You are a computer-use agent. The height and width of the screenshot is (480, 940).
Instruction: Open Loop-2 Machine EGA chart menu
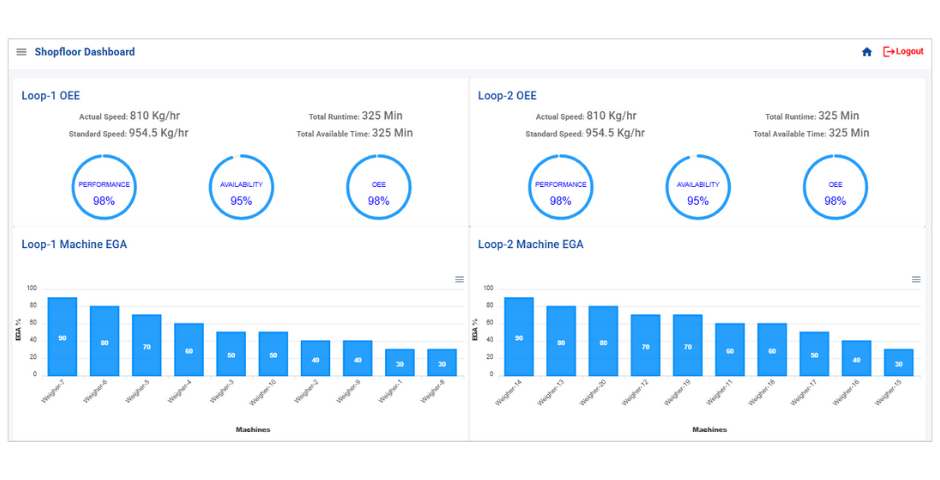tap(915, 279)
